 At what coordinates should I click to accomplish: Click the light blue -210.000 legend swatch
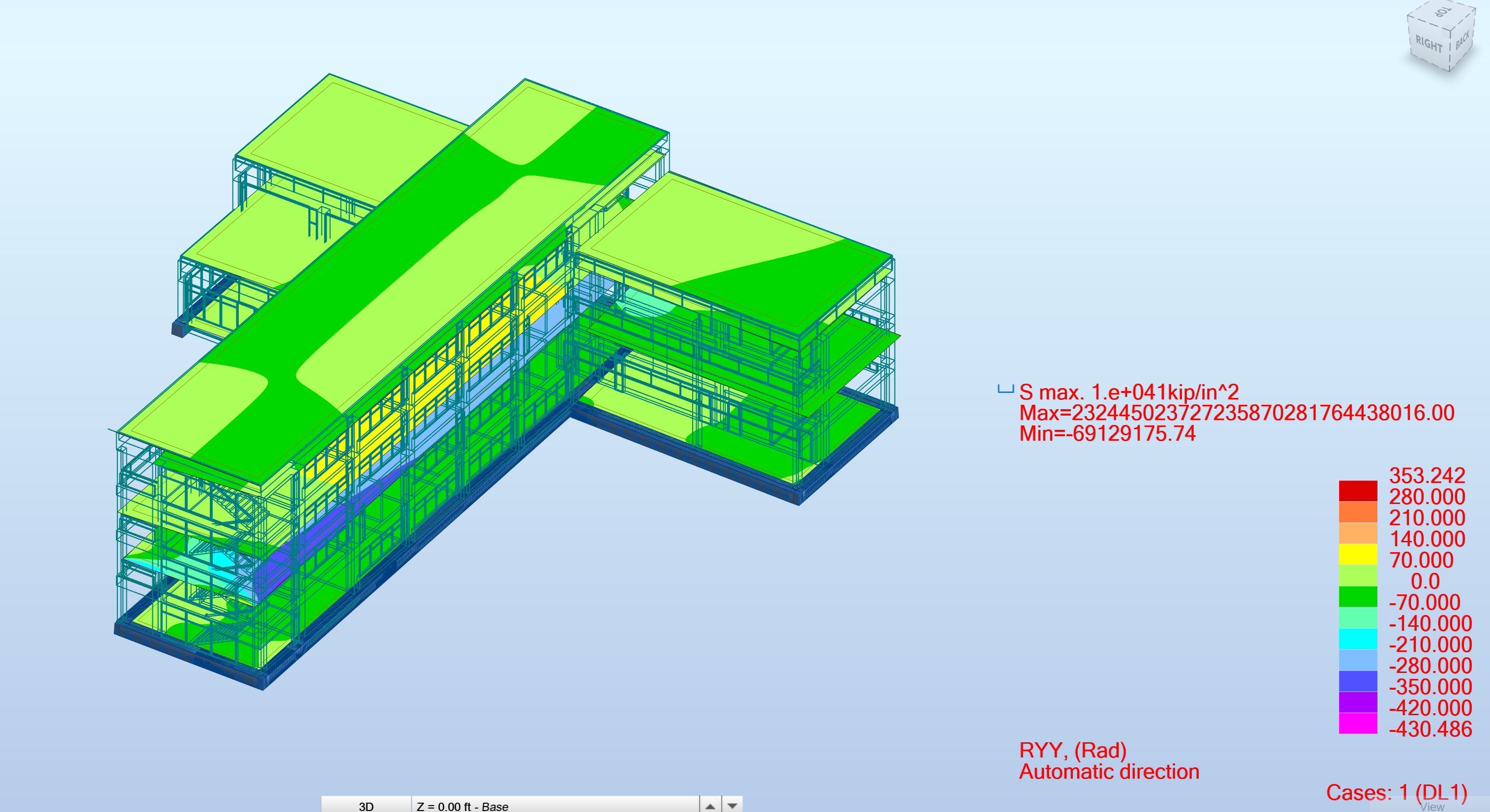pos(1357,660)
